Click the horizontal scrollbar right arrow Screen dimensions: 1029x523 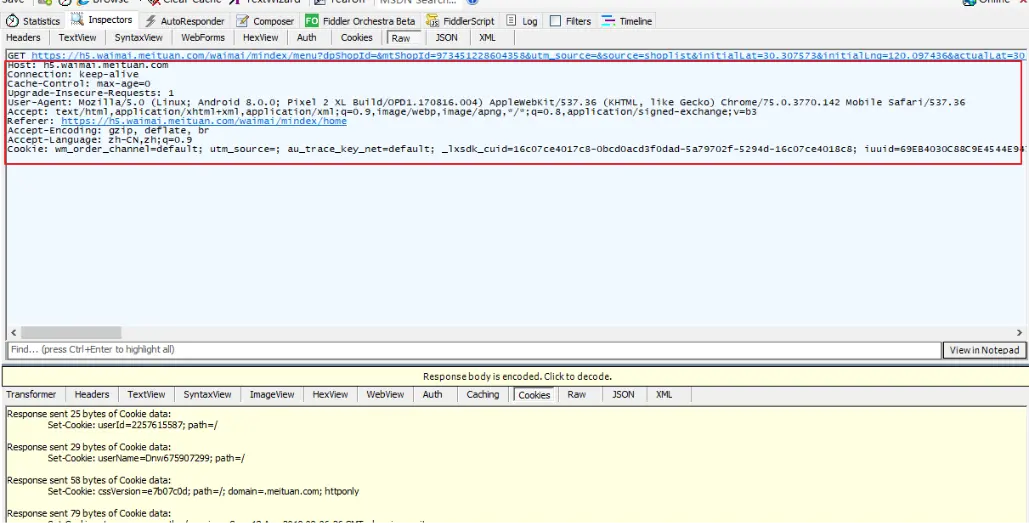(x=1019, y=333)
